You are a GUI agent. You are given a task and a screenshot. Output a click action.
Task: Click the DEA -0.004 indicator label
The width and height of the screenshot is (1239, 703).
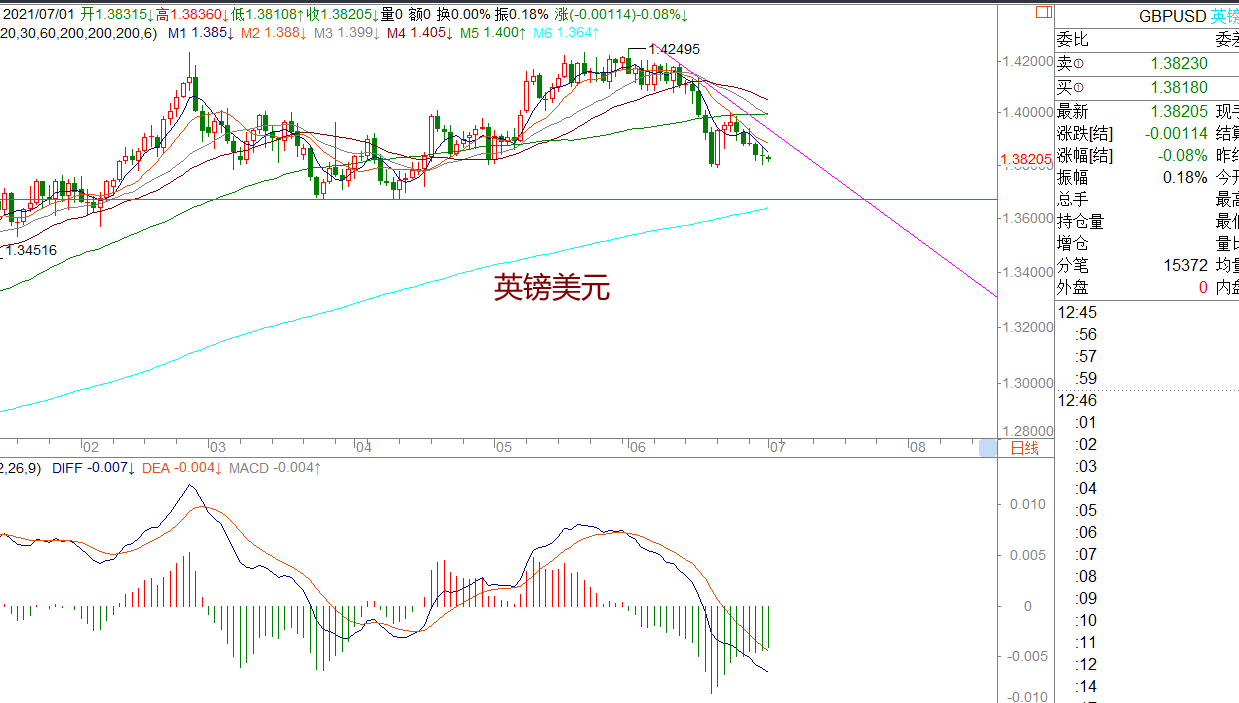(x=182, y=468)
